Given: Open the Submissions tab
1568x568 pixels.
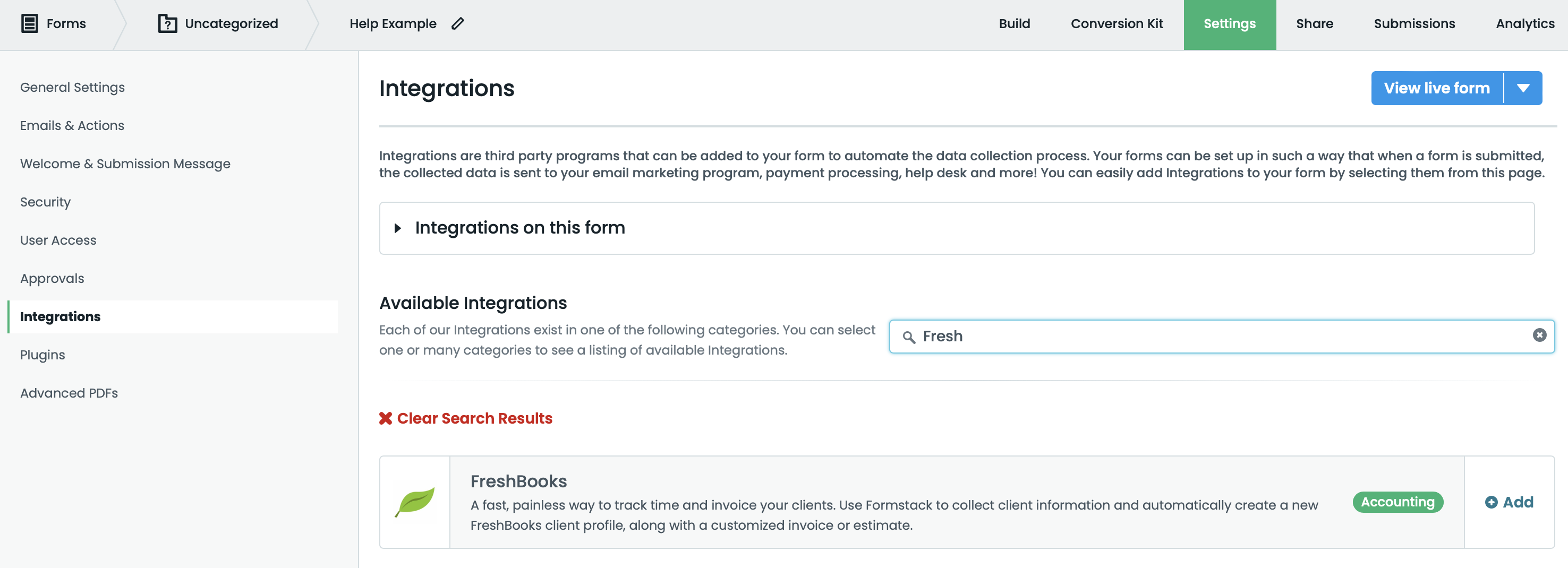Looking at the screenshot, I should 1414,24.
